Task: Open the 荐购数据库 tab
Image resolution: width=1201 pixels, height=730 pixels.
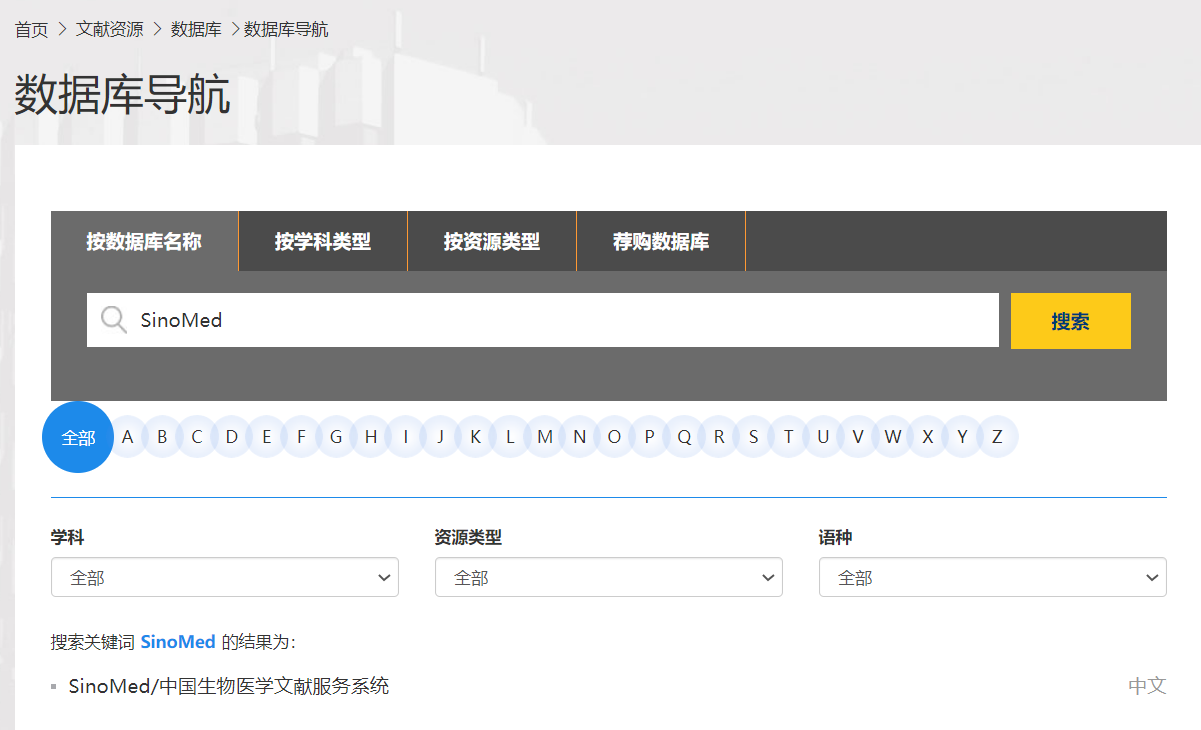Action: pos(661,242)
